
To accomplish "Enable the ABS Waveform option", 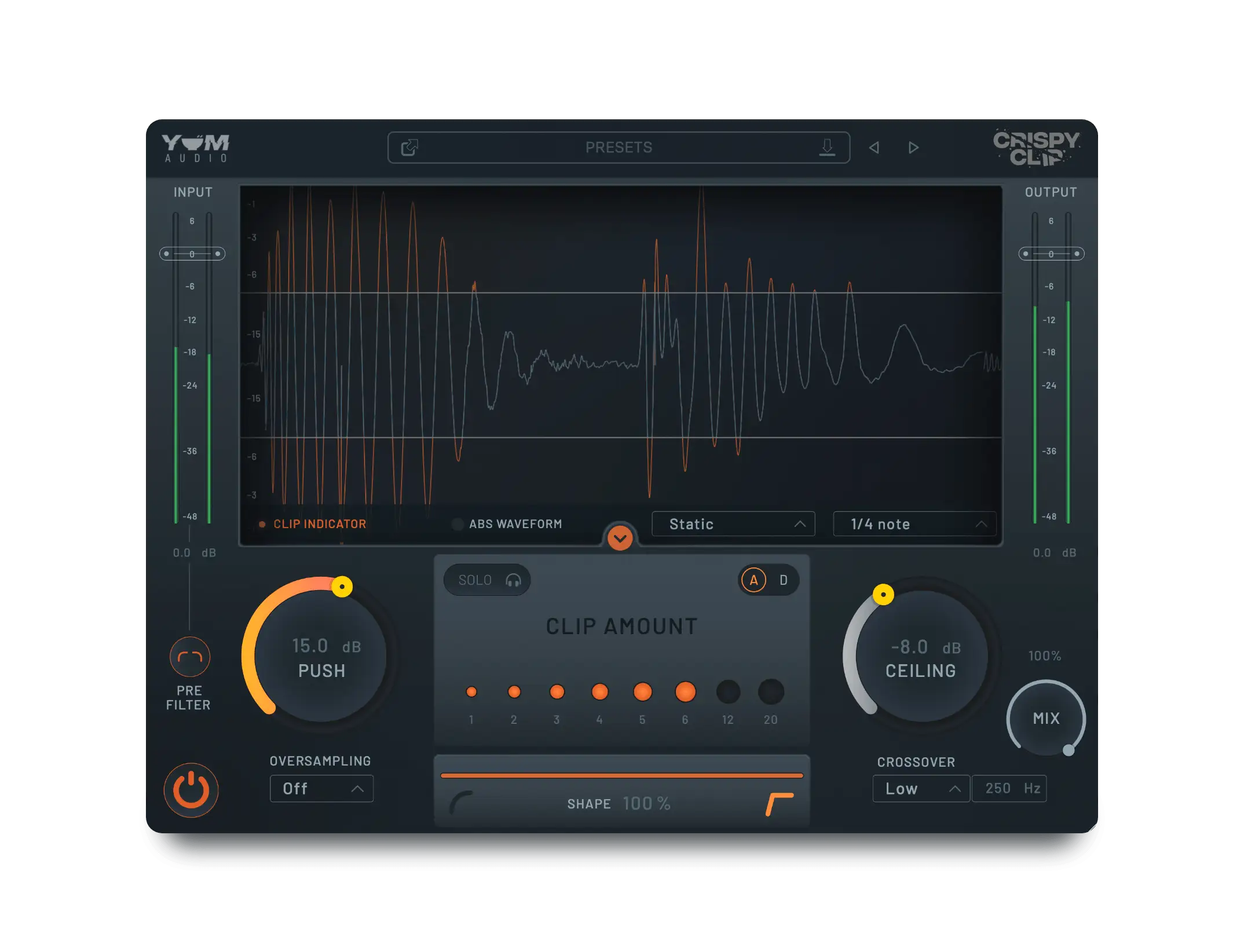I will pos(507,524).
